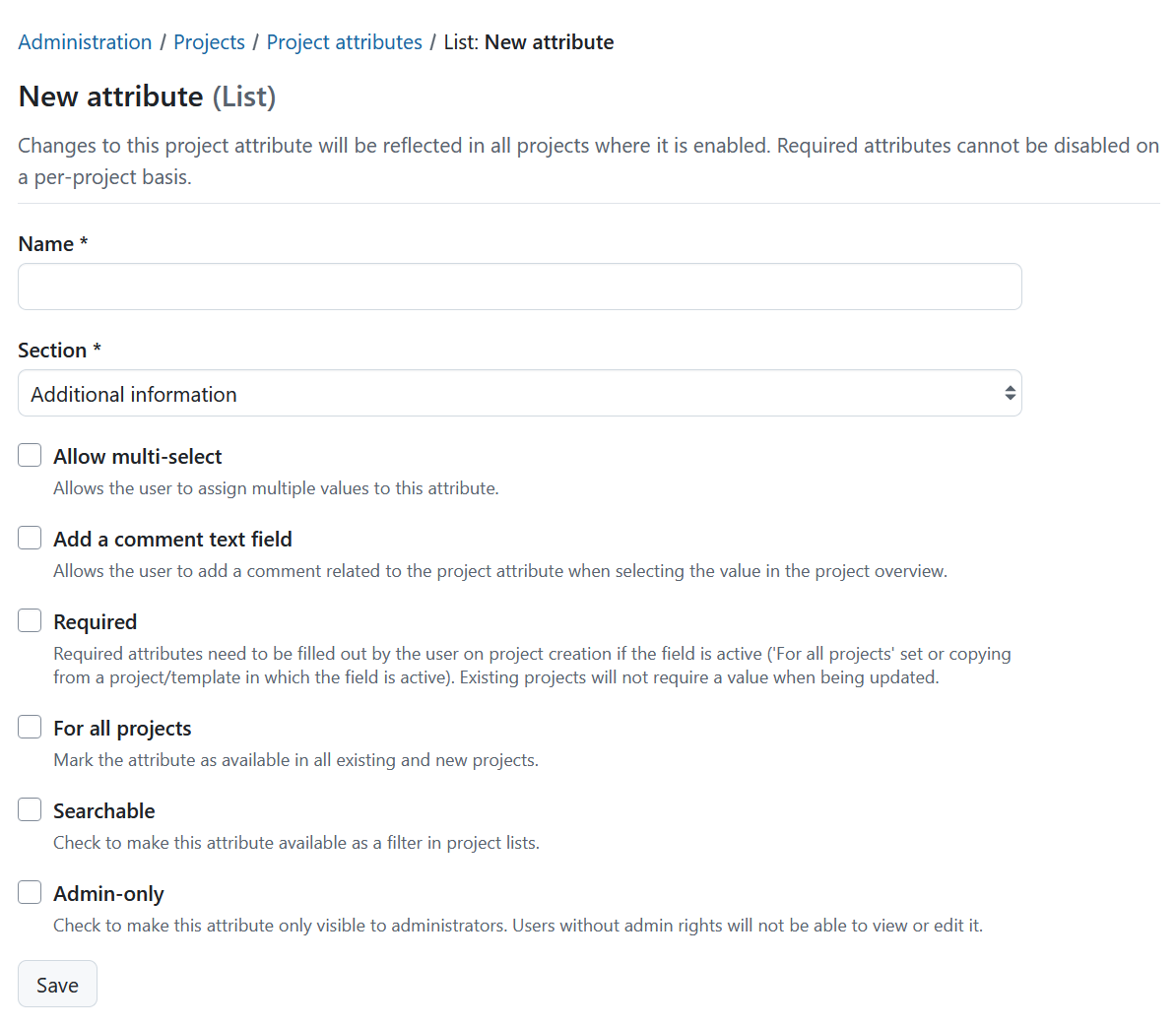Click the For all projects label

pyautogui.click(x=122, y=728)
